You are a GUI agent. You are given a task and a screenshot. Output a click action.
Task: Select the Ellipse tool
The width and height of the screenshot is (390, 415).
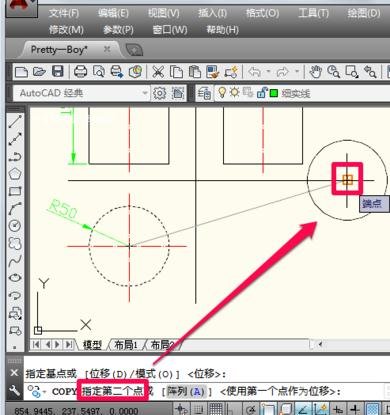[x=15, y=278]
